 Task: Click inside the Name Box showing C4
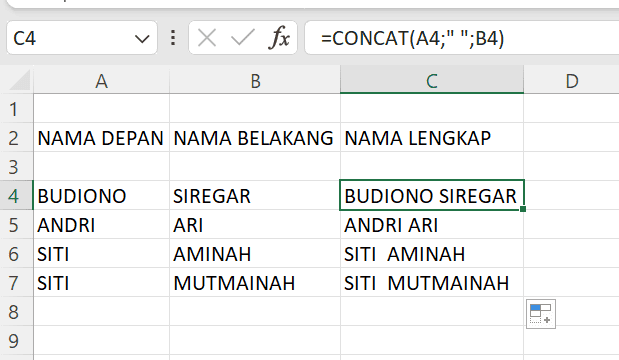tap(71, 38)
